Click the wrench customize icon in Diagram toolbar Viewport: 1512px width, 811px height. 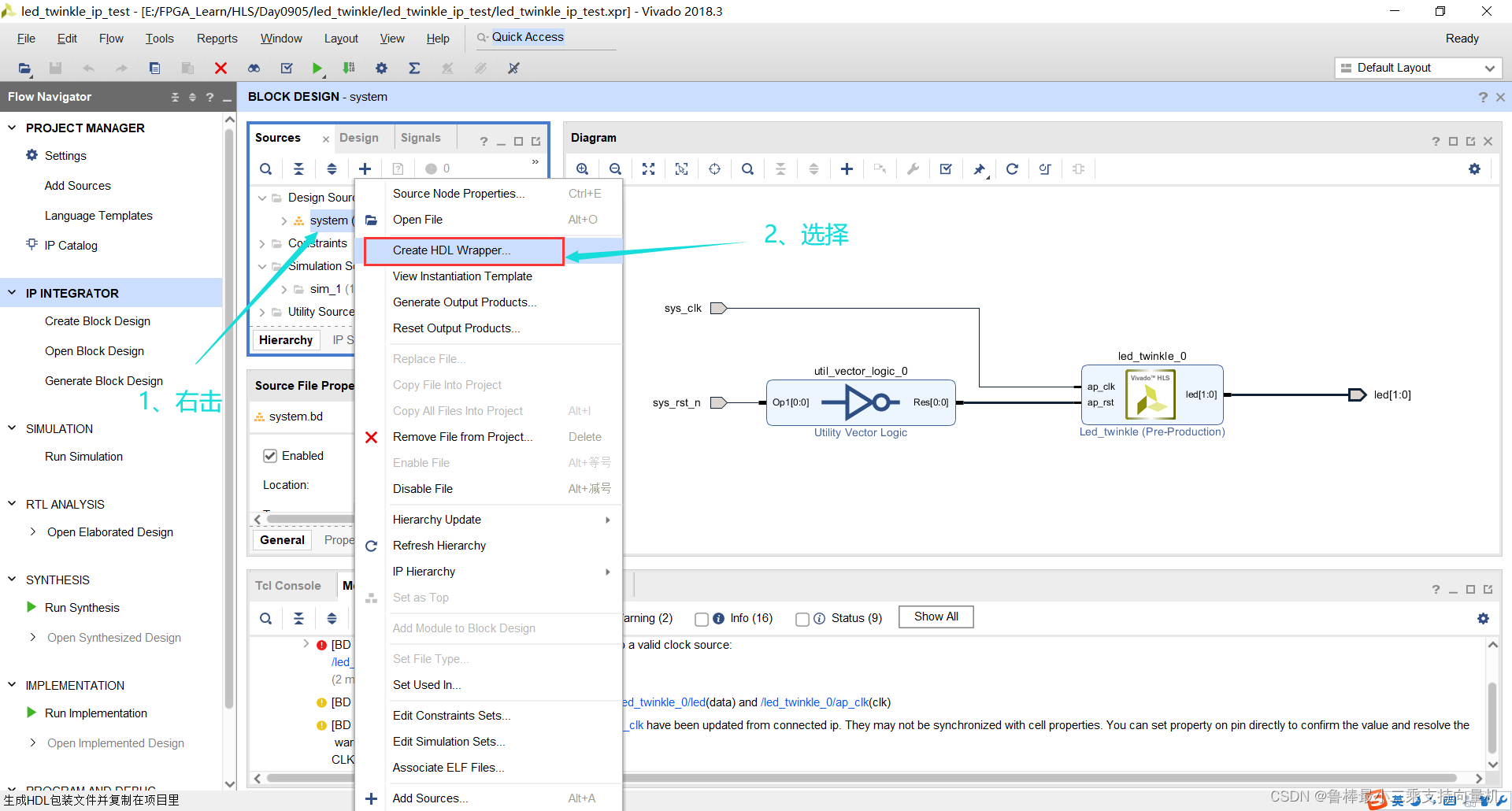[913, 168]
